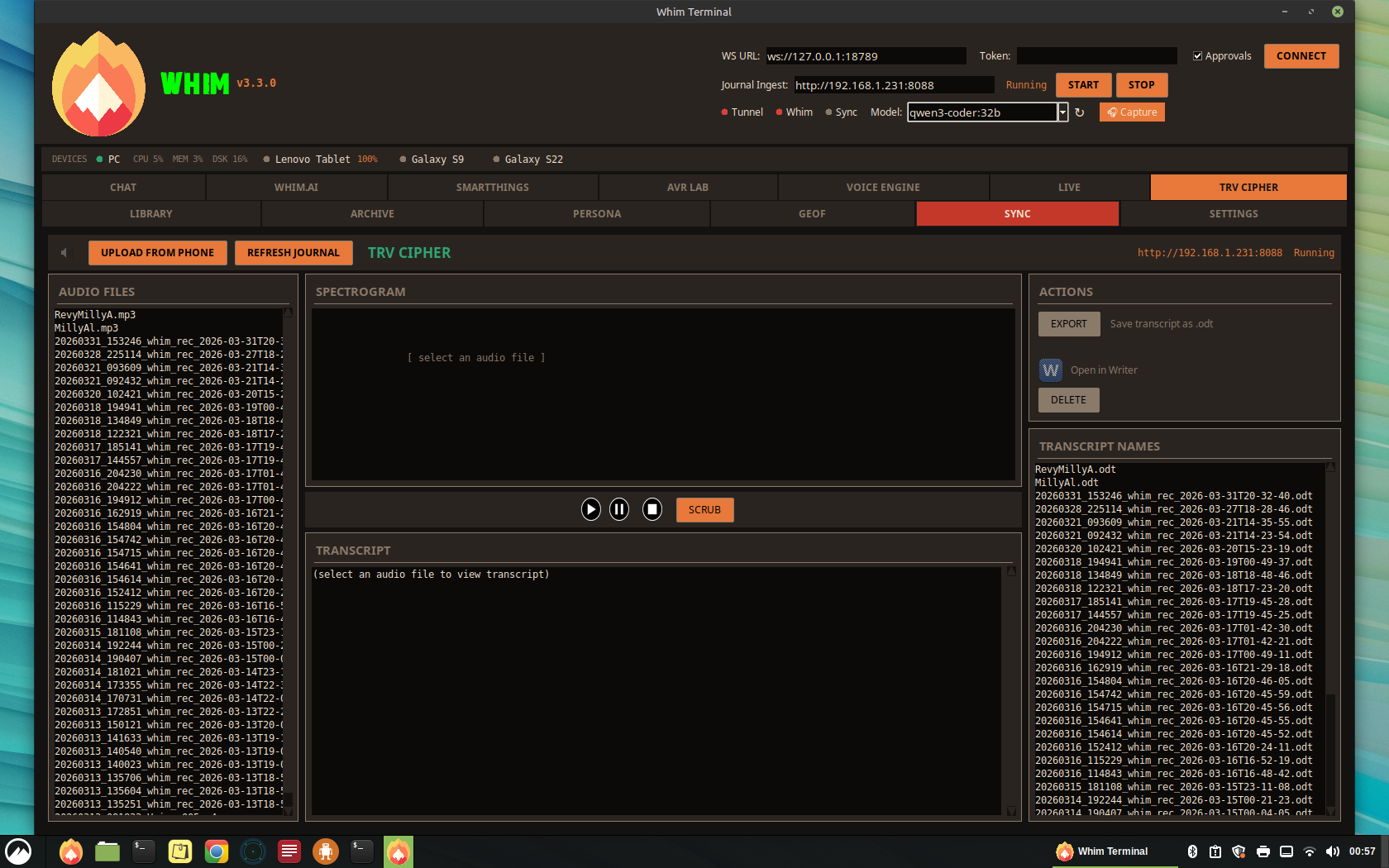The width and height of the screenshot is (1389, 868).
Task: Toggle the Approvals checkbox
Action: [x=1197, y=55]
